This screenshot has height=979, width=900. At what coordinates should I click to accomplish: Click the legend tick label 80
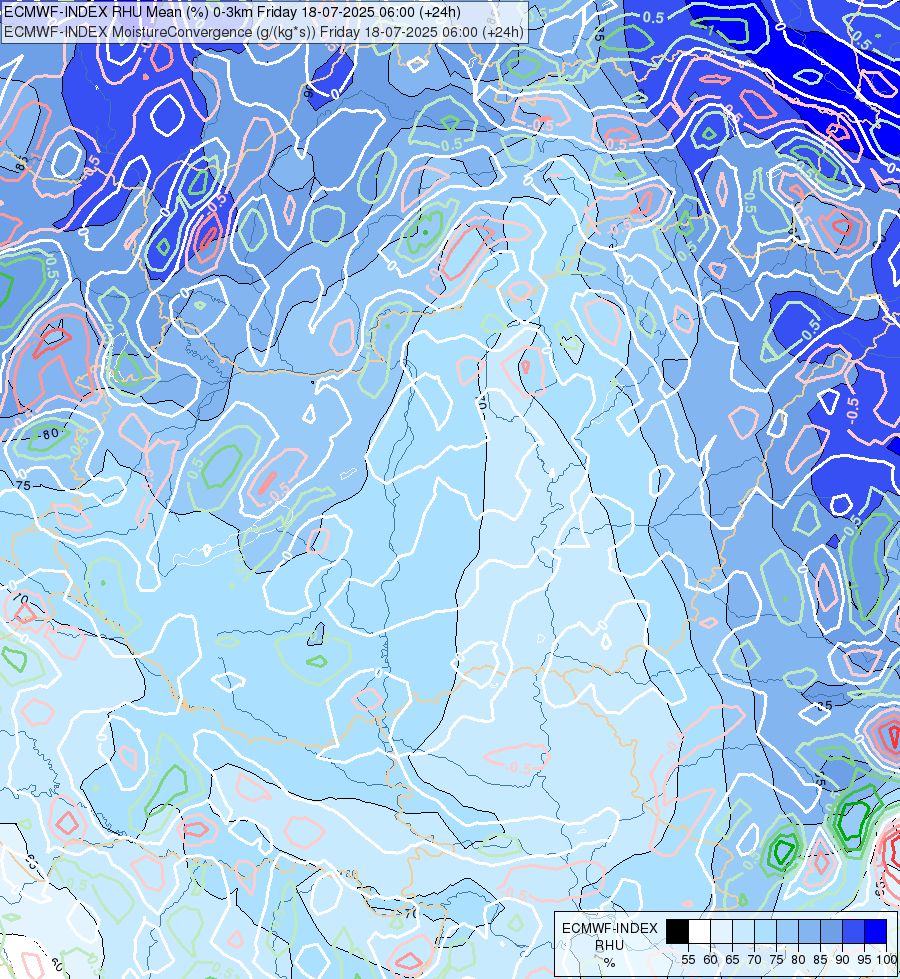(x=798, y=960)
